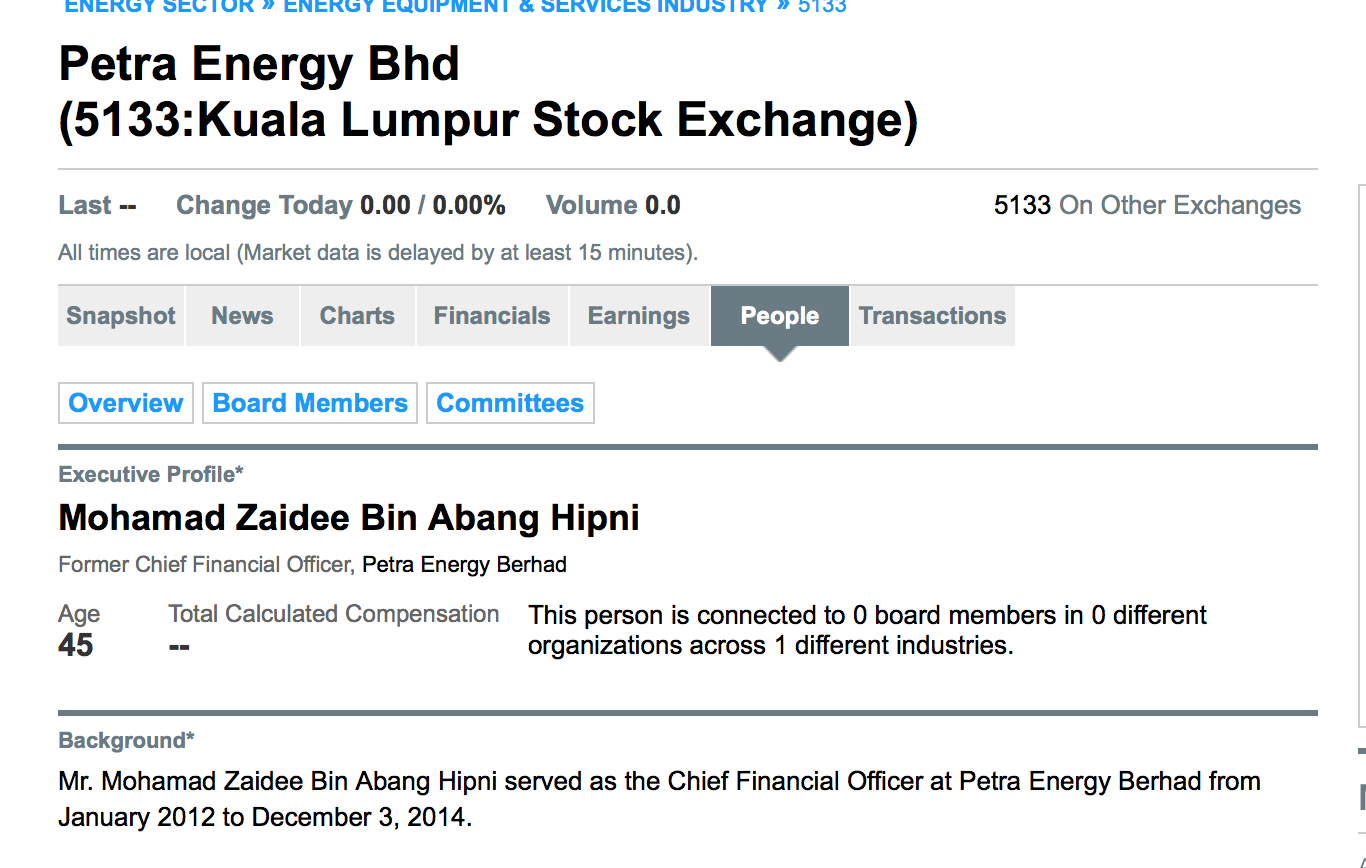Screen dimensions: 1366x868
Task: Click the Background paragraph text
Action: pyautogui.click(x=659, y=799)
